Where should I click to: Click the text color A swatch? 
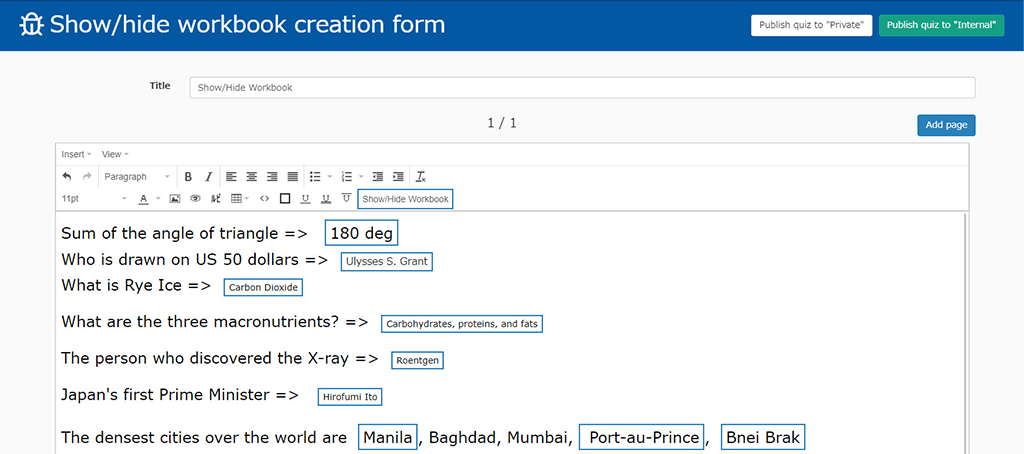pyautogui.click(x=143, y=199)
